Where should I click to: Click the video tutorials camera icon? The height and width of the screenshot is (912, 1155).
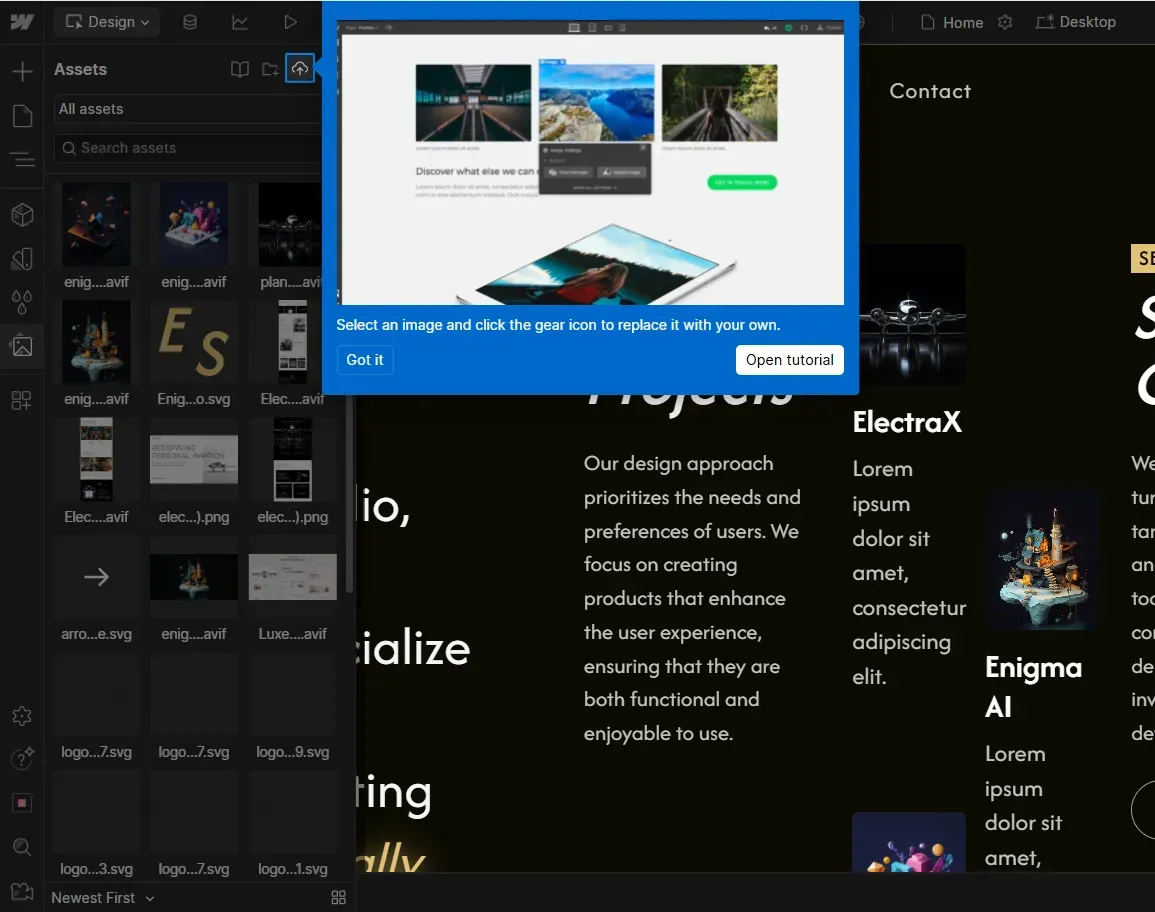tap(22, 891)
